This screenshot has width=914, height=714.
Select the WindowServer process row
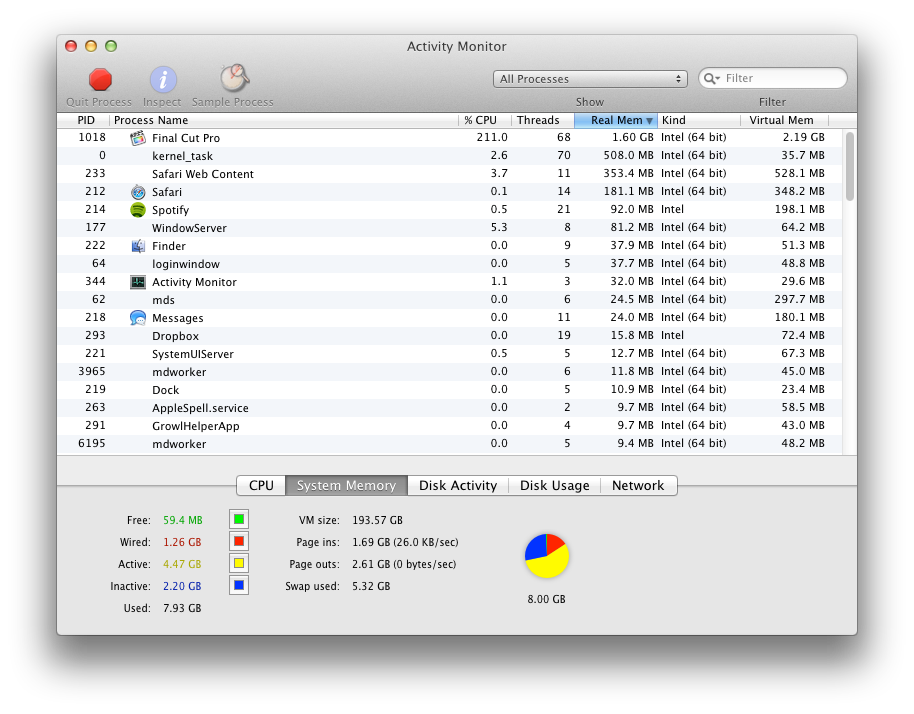(x=449, y=228)
